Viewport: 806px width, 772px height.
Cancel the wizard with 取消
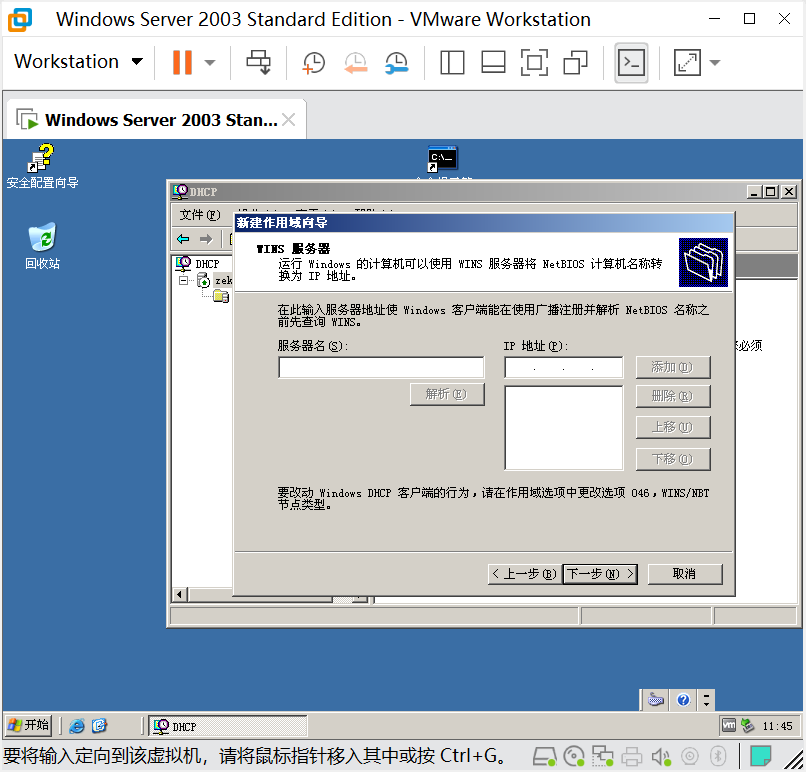(x=685, y=574)
